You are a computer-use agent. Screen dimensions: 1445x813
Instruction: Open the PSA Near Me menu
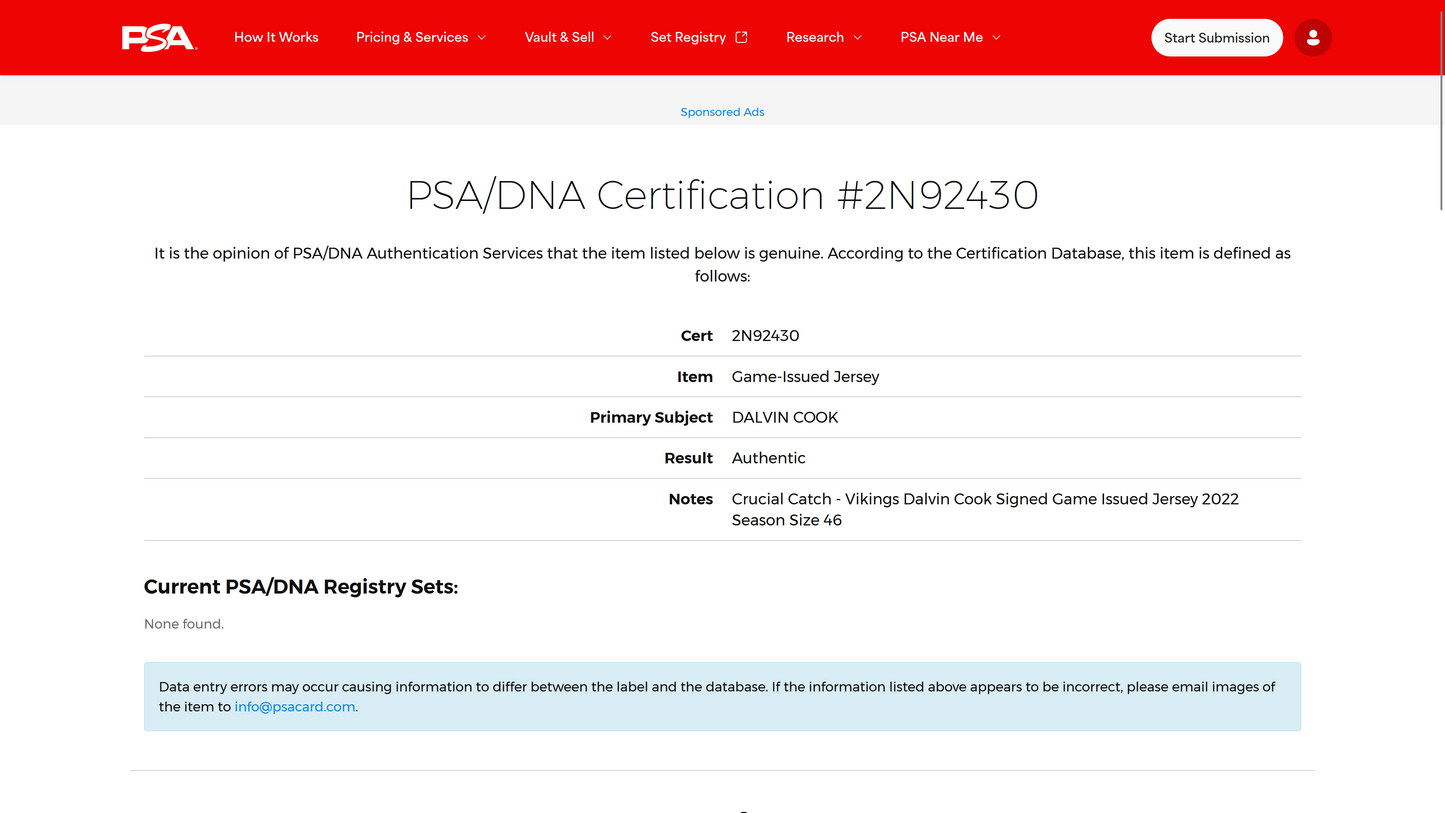click(x=941, y=37)
